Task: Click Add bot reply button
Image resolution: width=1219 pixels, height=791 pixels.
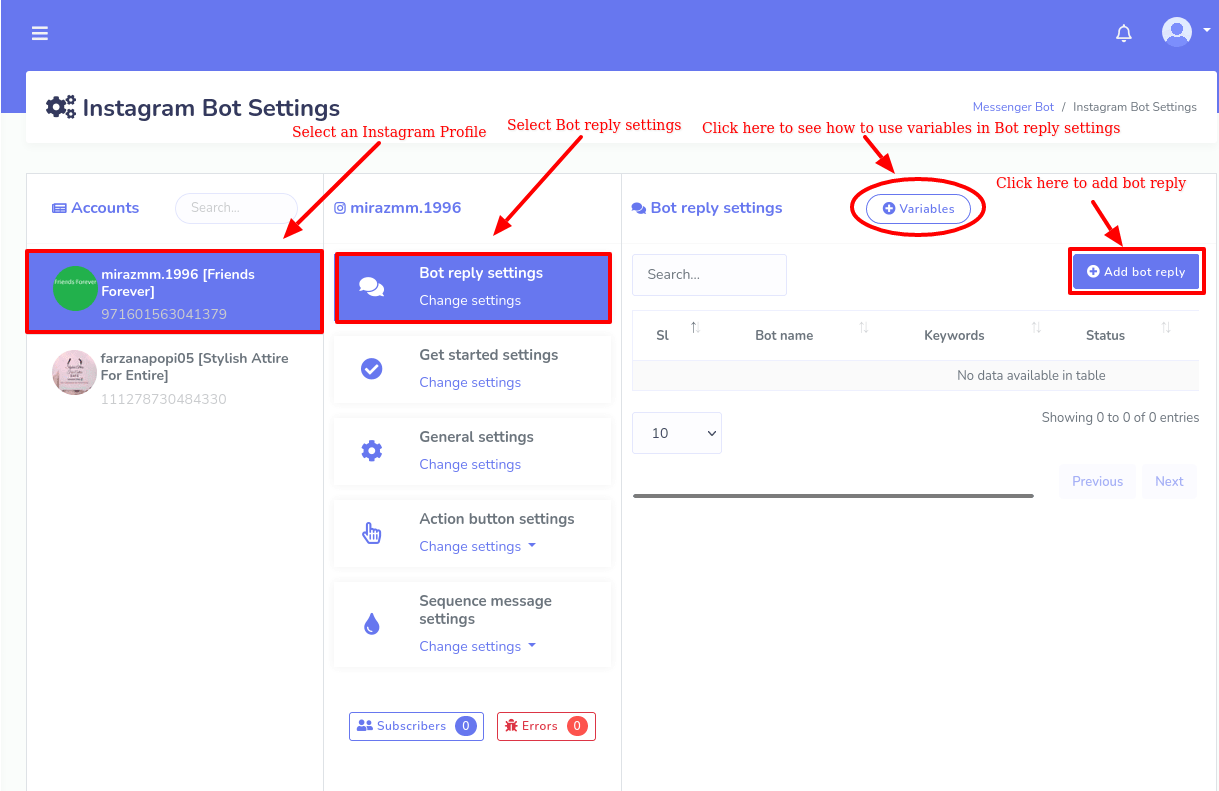Action: click(1136, 271)
